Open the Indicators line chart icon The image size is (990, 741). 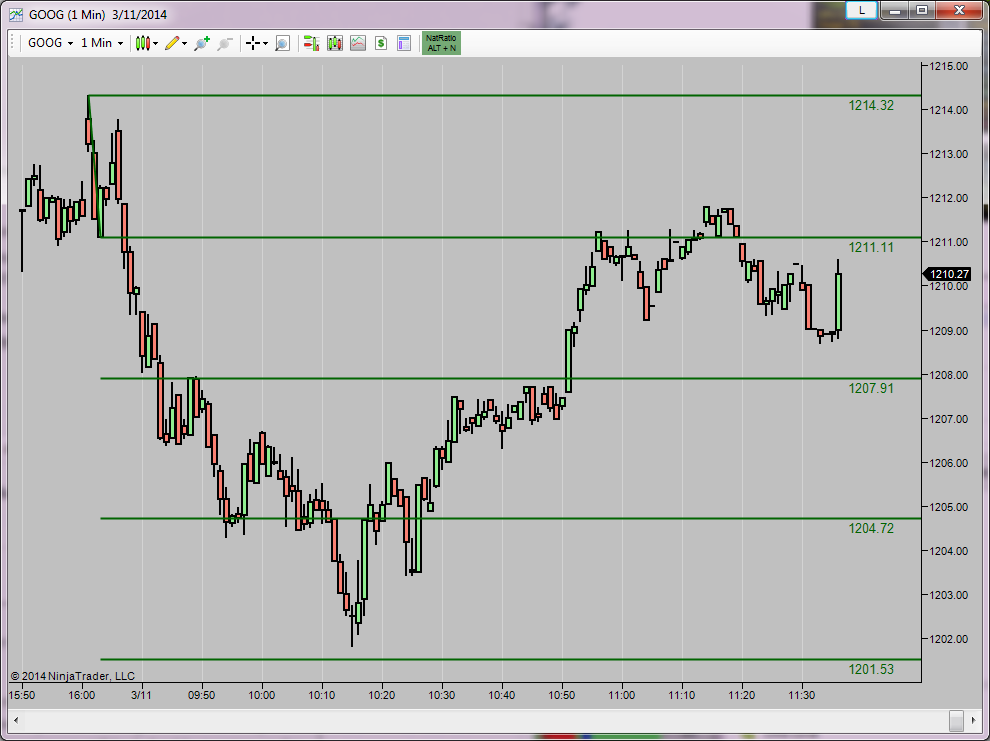click(x=358, y=43)
